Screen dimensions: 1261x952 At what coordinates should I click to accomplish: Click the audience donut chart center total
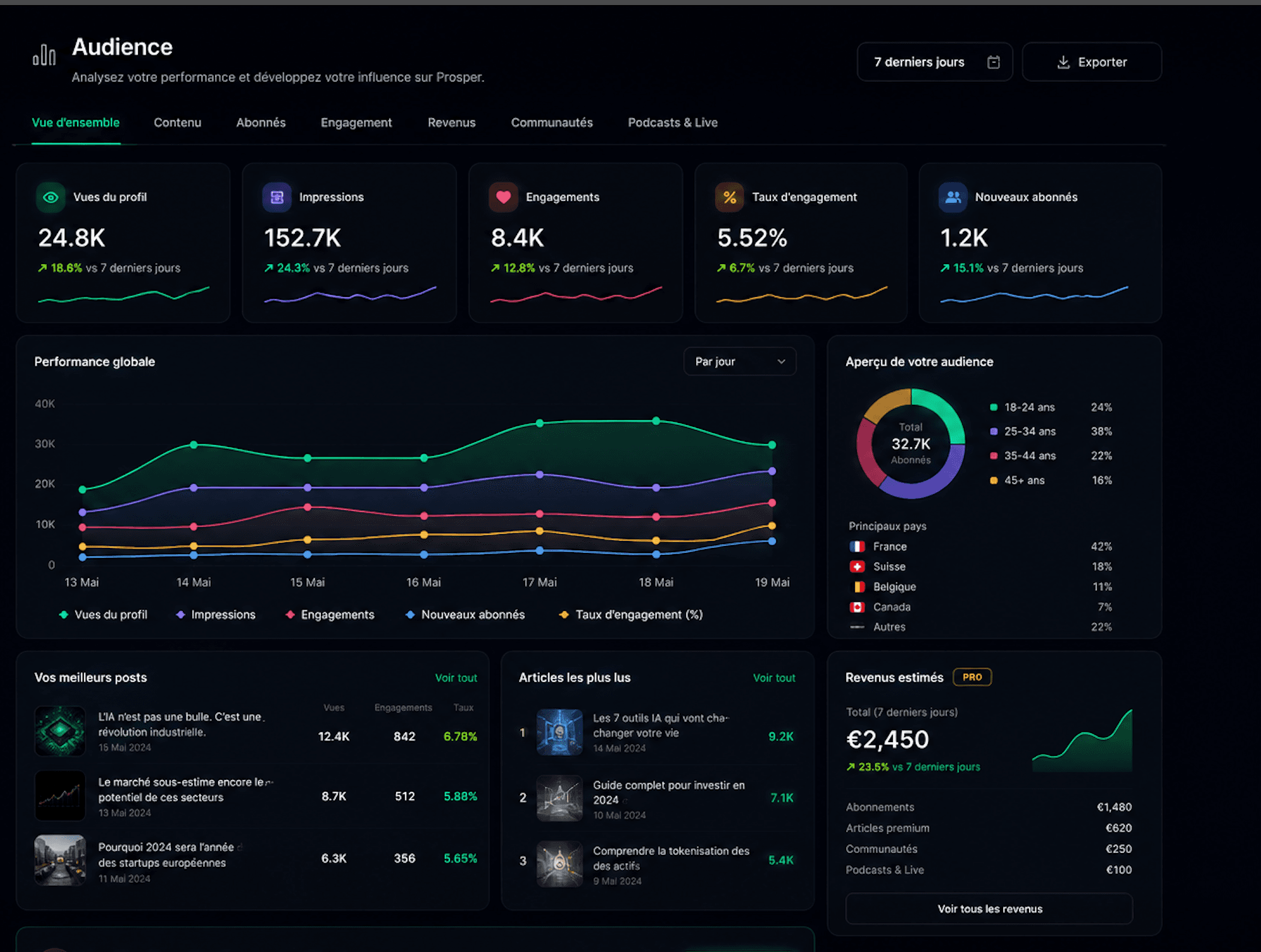coord(911,444)
